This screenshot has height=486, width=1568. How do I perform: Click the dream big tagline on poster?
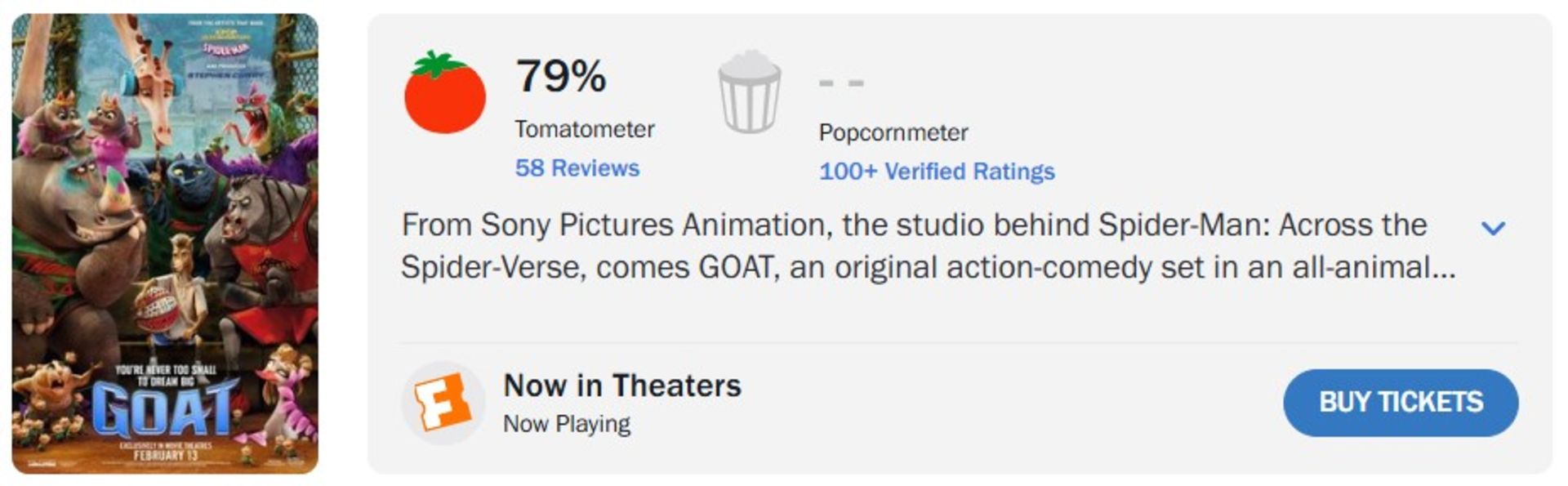point(166,375)
